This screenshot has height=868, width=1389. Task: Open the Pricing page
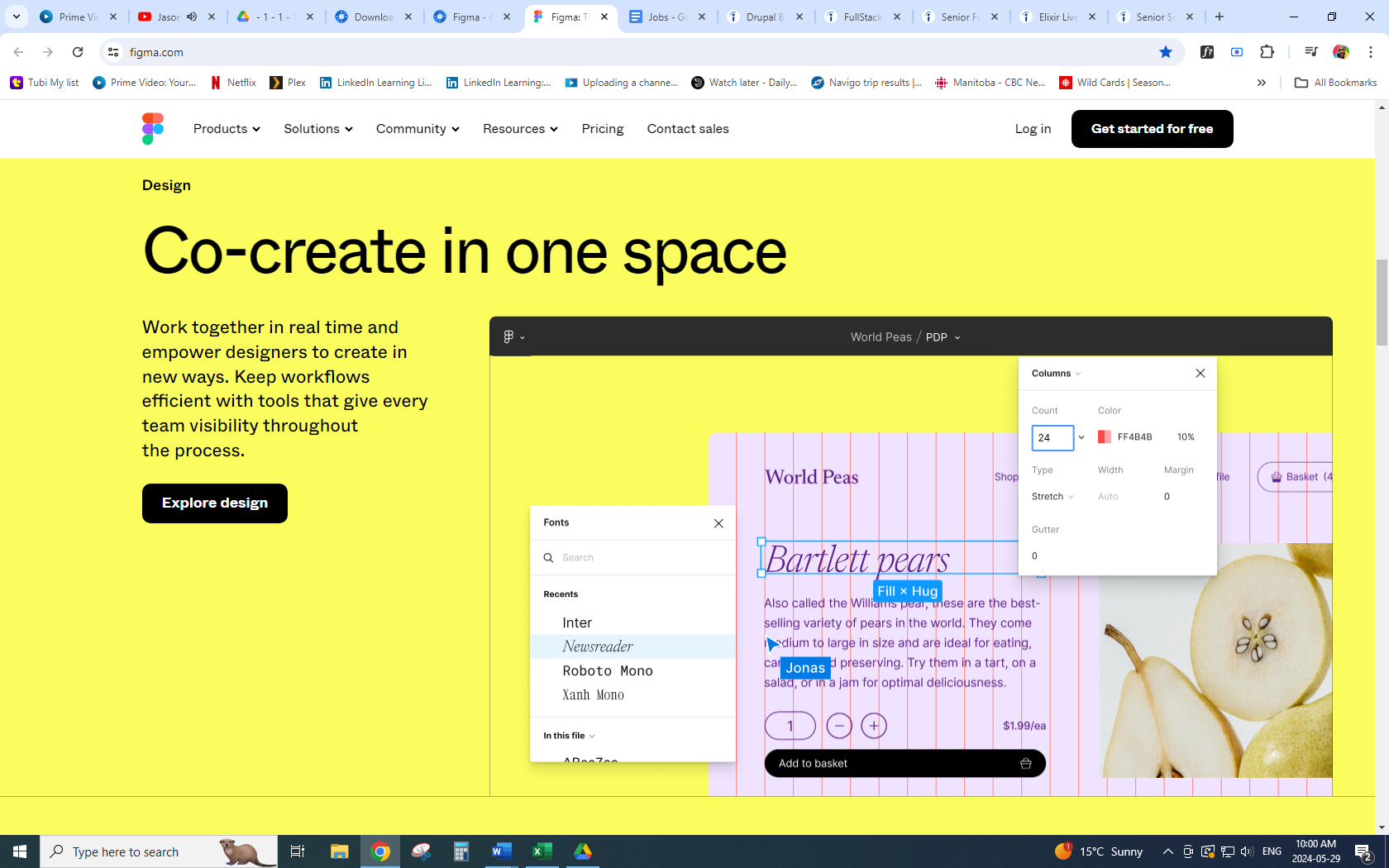[x=603, y=129]
